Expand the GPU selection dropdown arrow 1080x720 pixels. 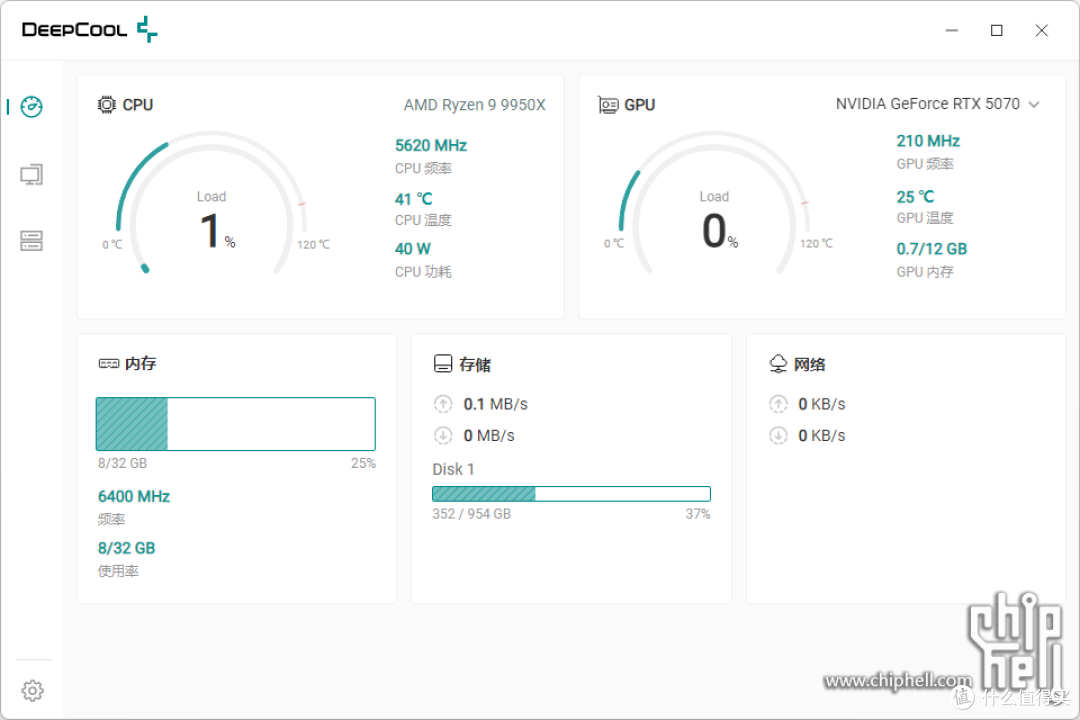1034,105
